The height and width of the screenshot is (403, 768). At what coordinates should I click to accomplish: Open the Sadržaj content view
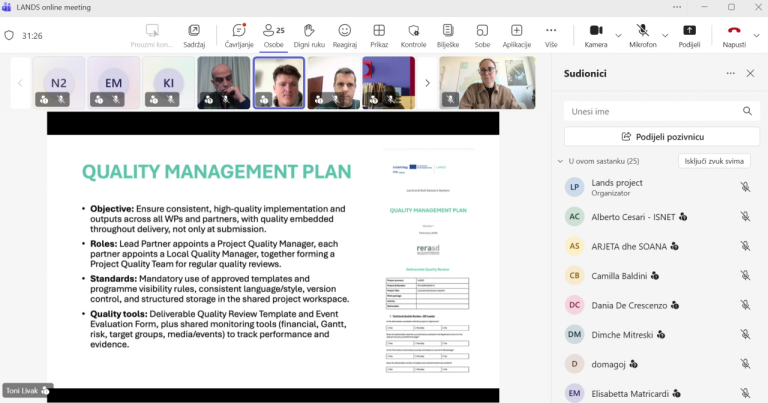coord(194,36)
